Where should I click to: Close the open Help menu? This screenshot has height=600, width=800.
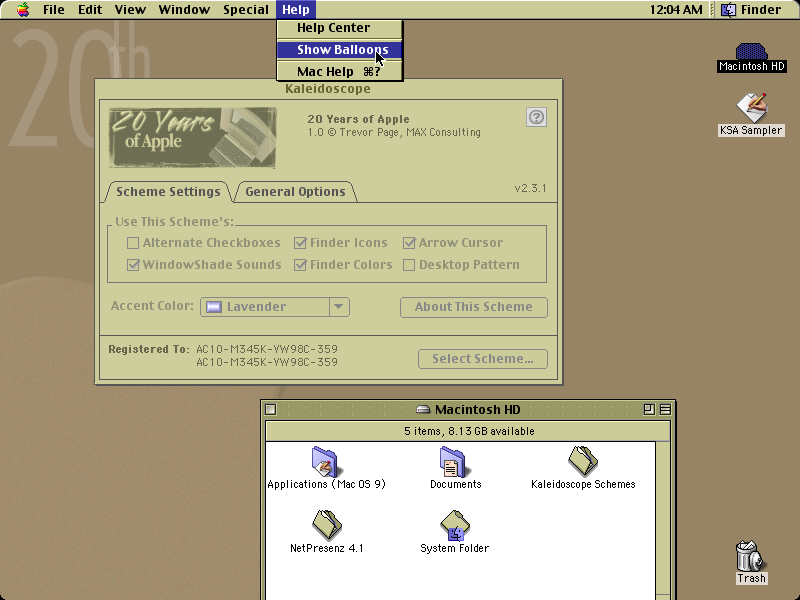295,10
